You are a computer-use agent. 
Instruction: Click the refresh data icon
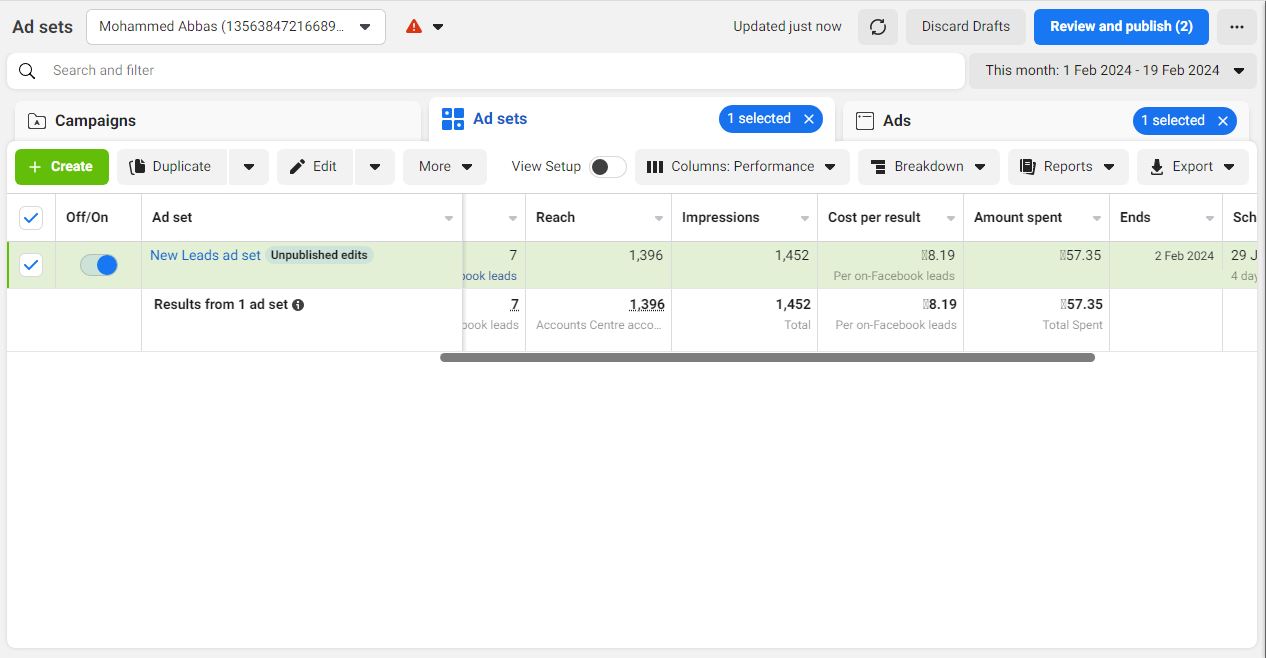878,27
